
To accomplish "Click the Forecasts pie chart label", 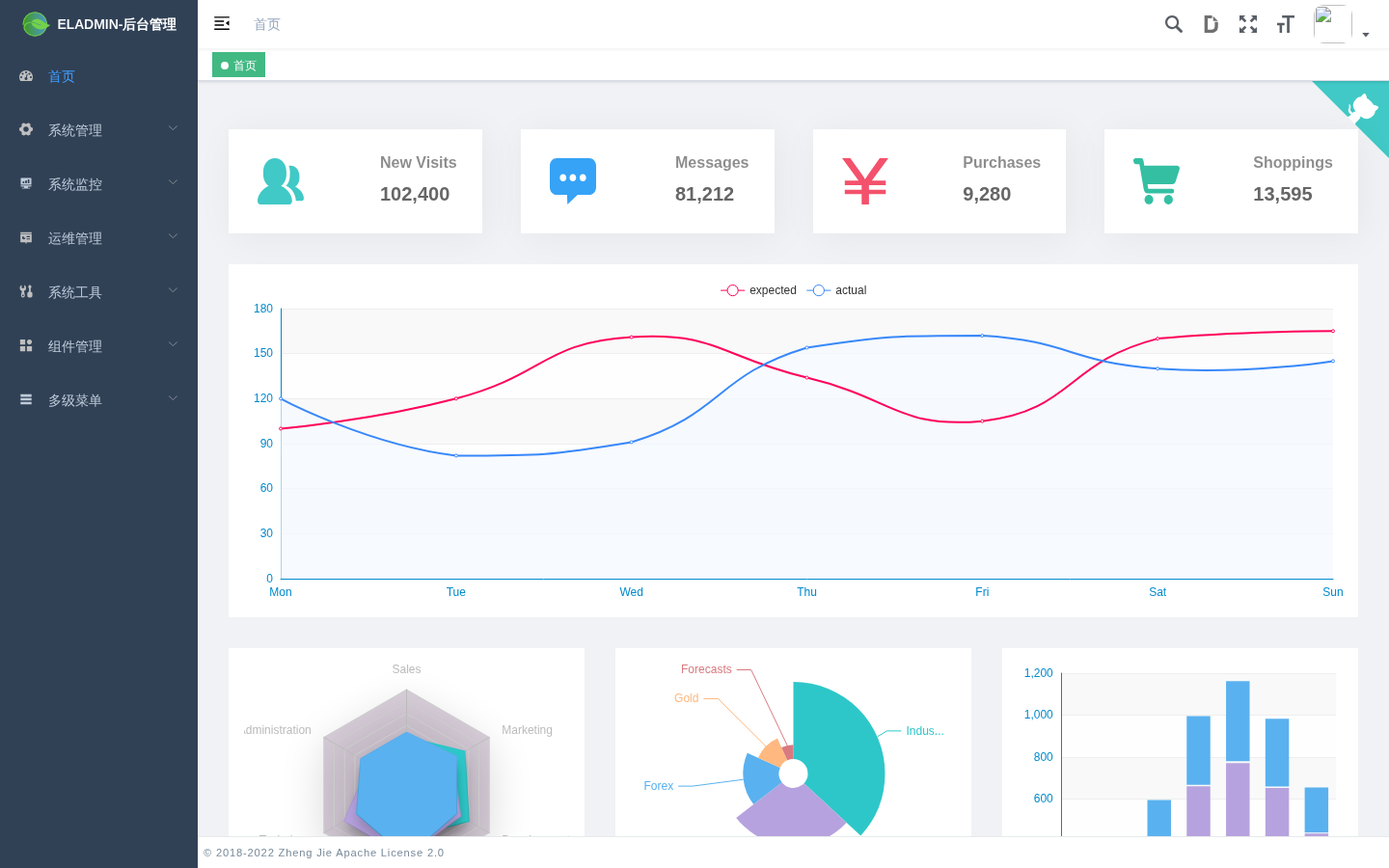I will click(706, 669).
